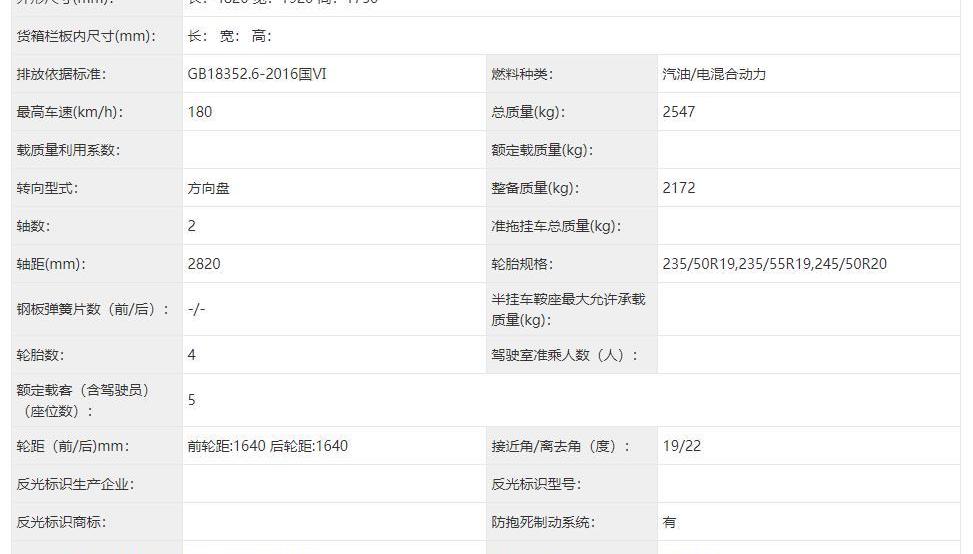Click the axle count value 2
This screenshot has width=973, height=554.
tap(192, 226)
